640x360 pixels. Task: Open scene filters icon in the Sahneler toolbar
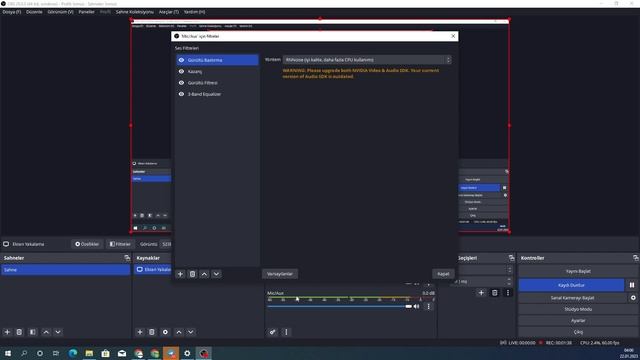[x=33, y=332]
